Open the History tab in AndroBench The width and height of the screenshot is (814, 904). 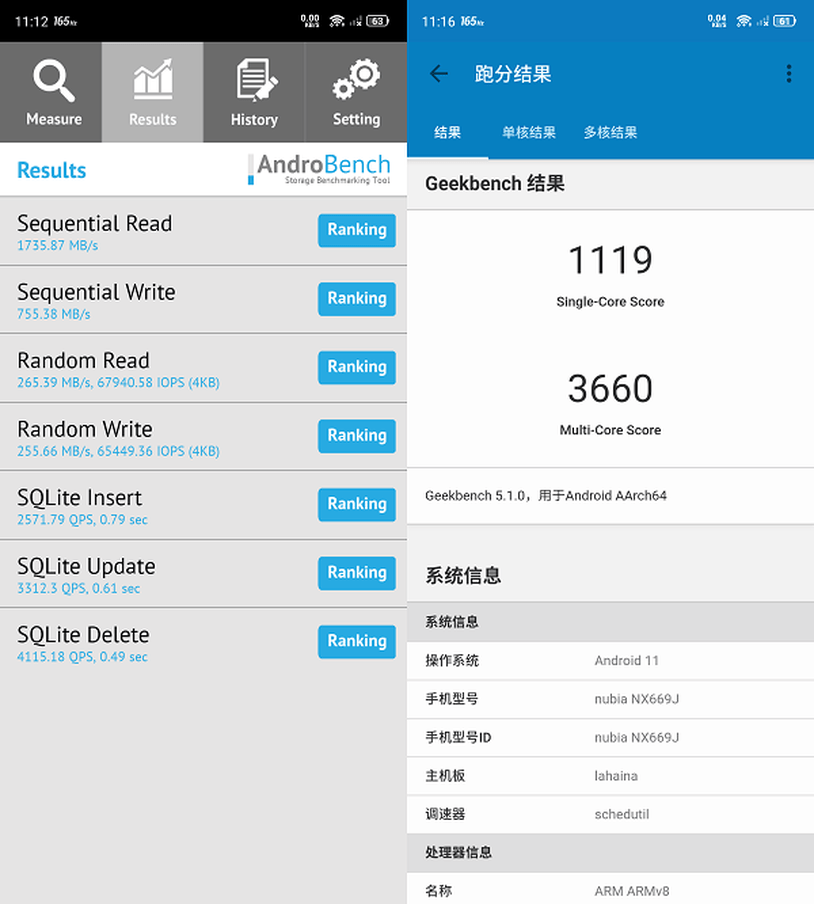tap(254, 92)
